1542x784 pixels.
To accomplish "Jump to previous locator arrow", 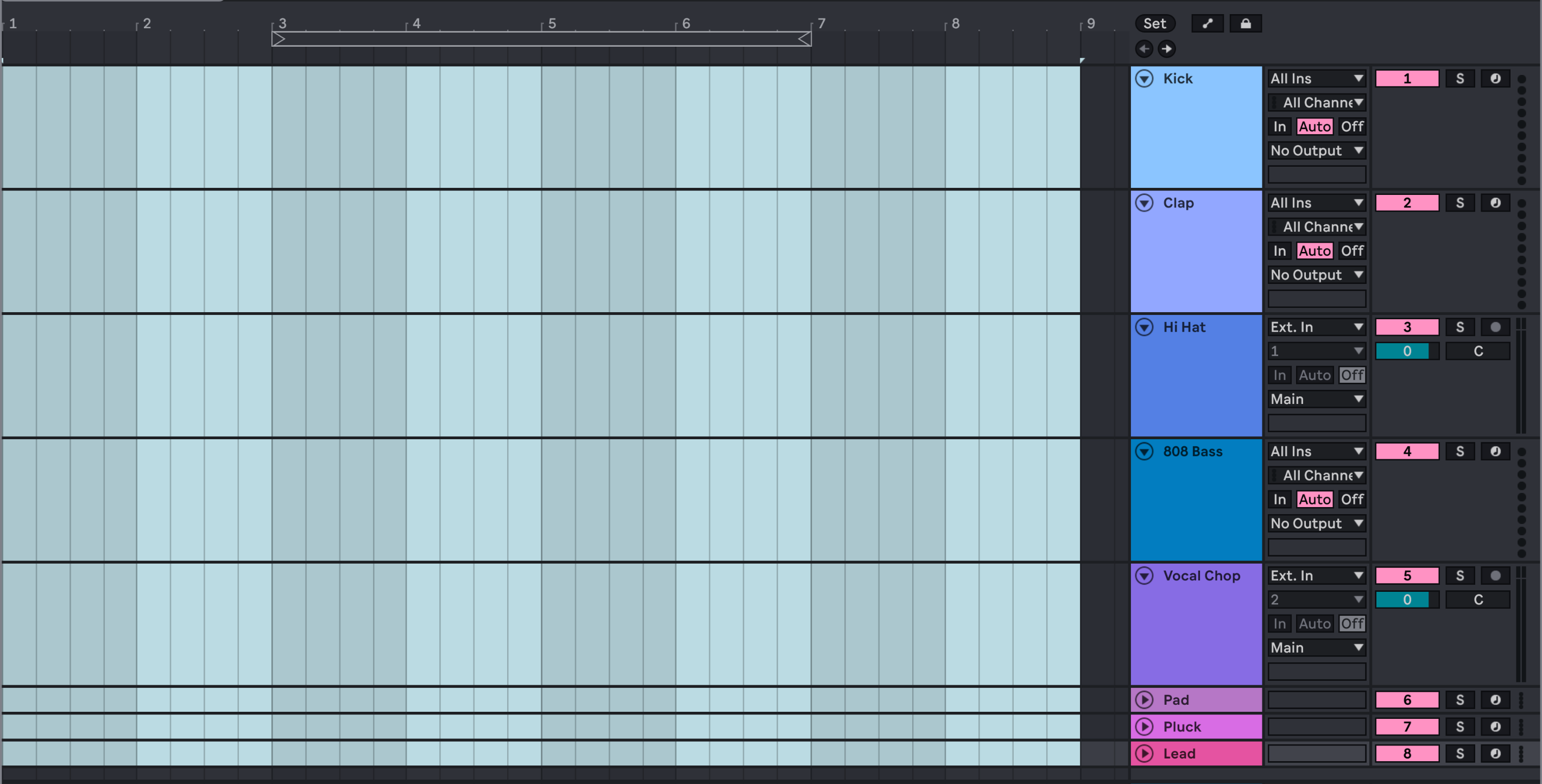I will click(1144, 48).
